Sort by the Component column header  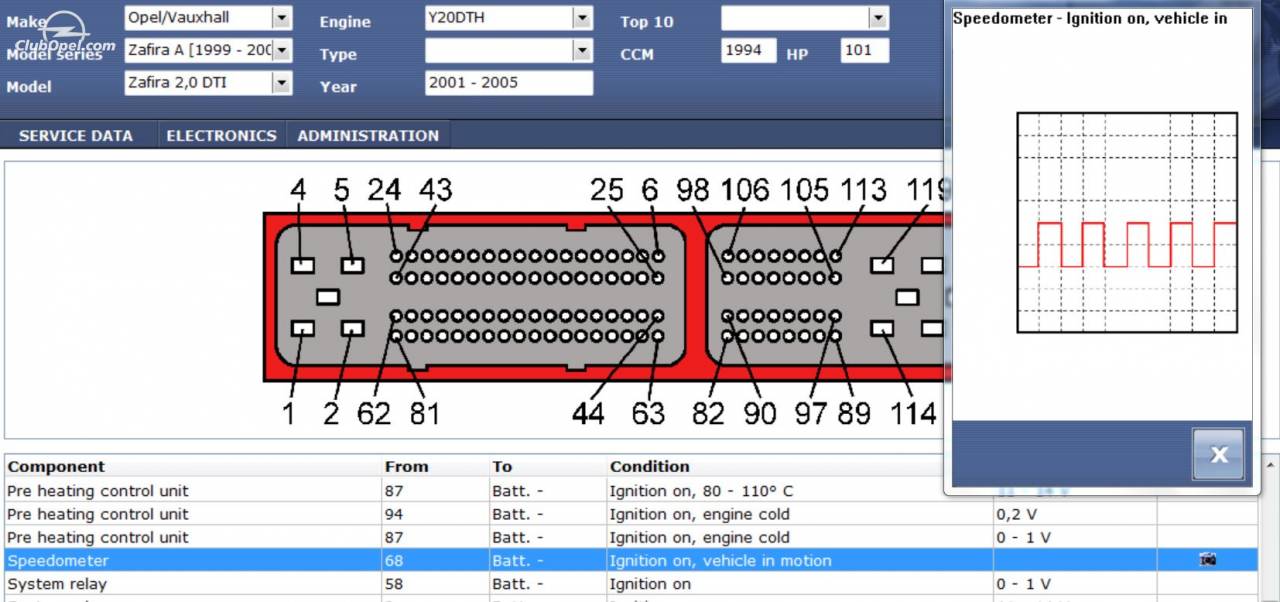click(x=56, y=466)
